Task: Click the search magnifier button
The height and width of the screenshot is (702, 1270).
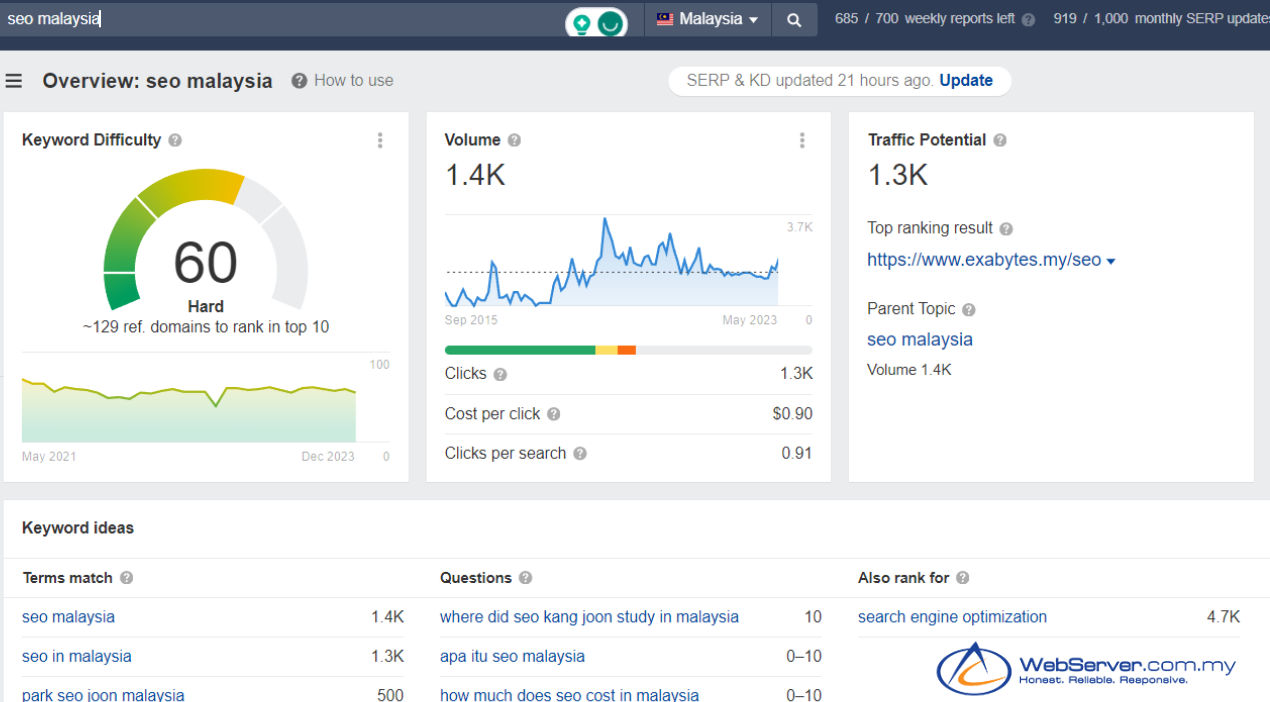Action: point(794,19)
